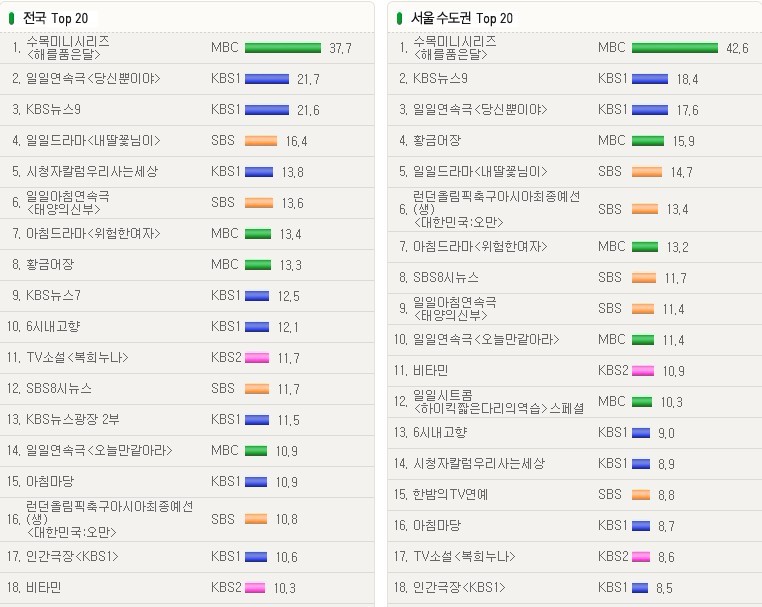
Task: Click the MBC channel label beside rating 10.3
Action: [611, 401]
